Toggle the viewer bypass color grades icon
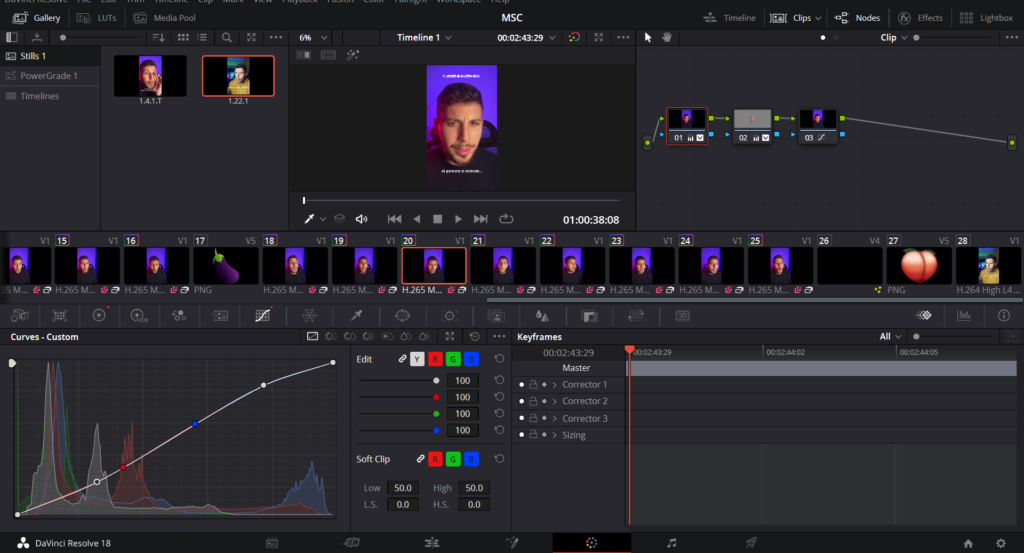Screen dimensions: 1024x553 point(574,37)
